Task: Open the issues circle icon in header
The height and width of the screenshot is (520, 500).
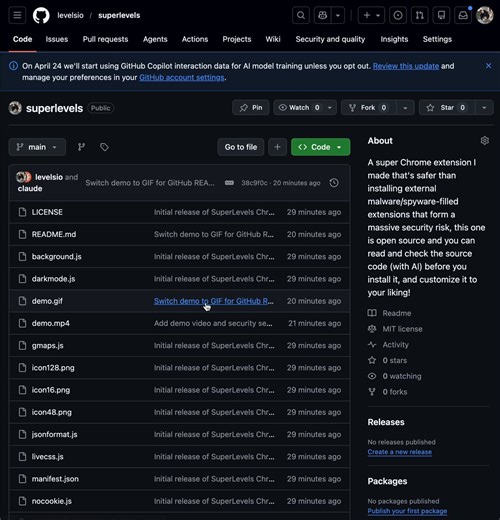Action: coord(398,15)
